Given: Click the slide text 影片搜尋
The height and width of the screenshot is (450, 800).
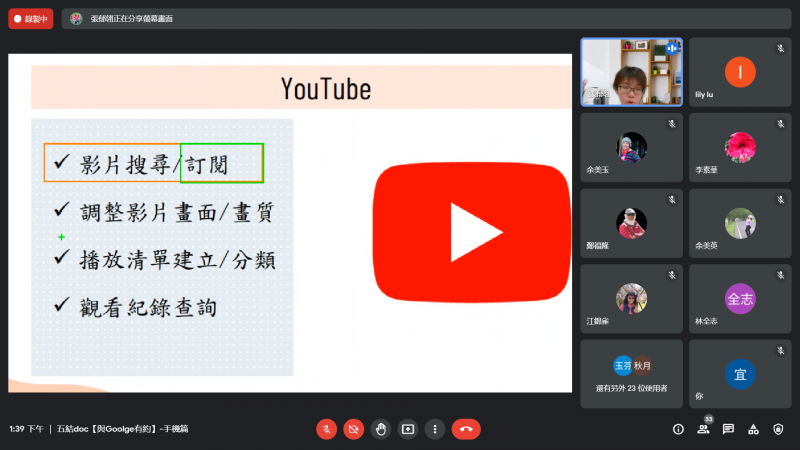Looking at the screenshot, I should (125, 165).
